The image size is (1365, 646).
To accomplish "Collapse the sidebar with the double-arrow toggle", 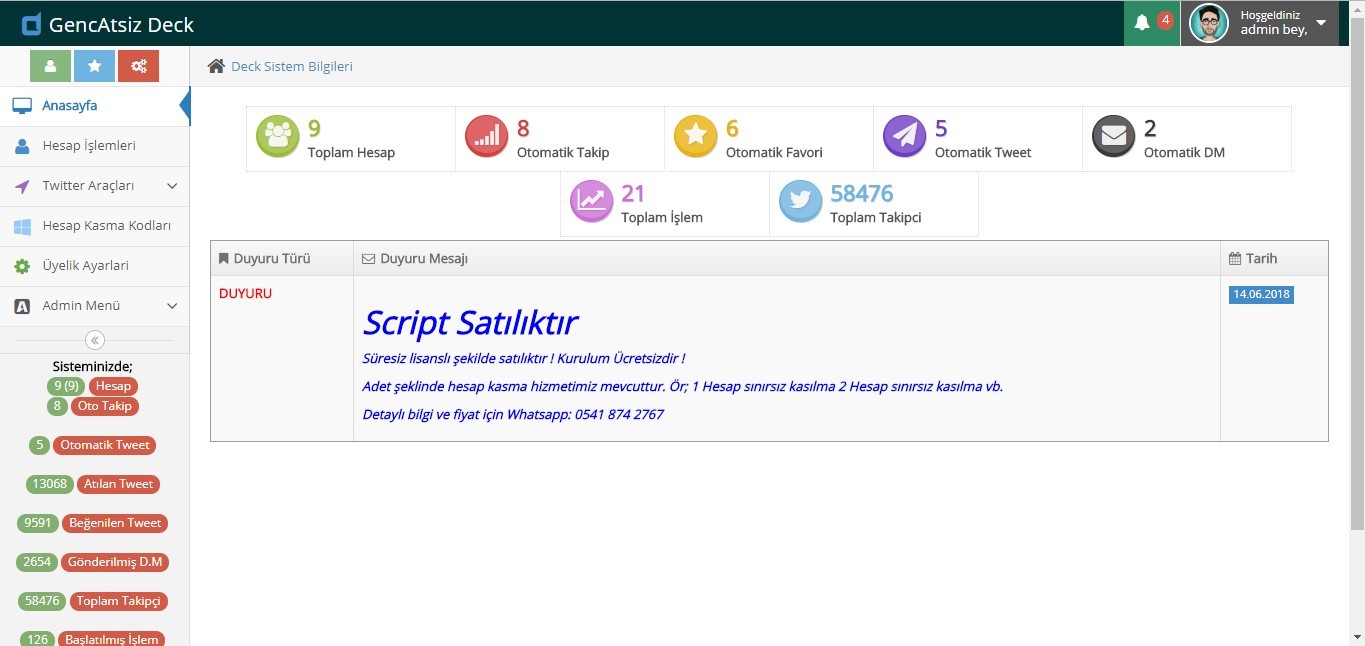I will tap(95, 340).
